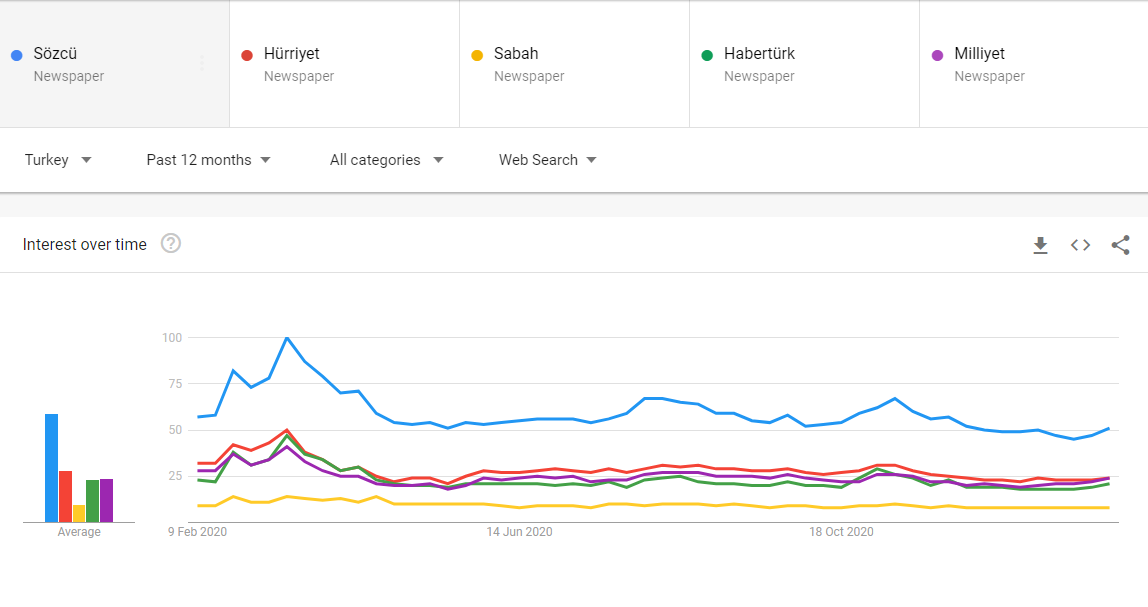Edit the Sabah search term

(x=516, y=54)
